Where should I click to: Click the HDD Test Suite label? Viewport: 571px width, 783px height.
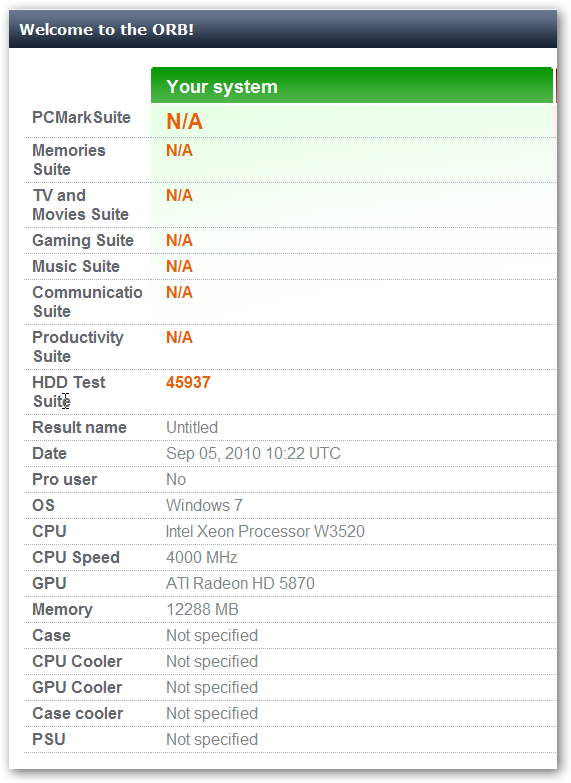[69, 392]
